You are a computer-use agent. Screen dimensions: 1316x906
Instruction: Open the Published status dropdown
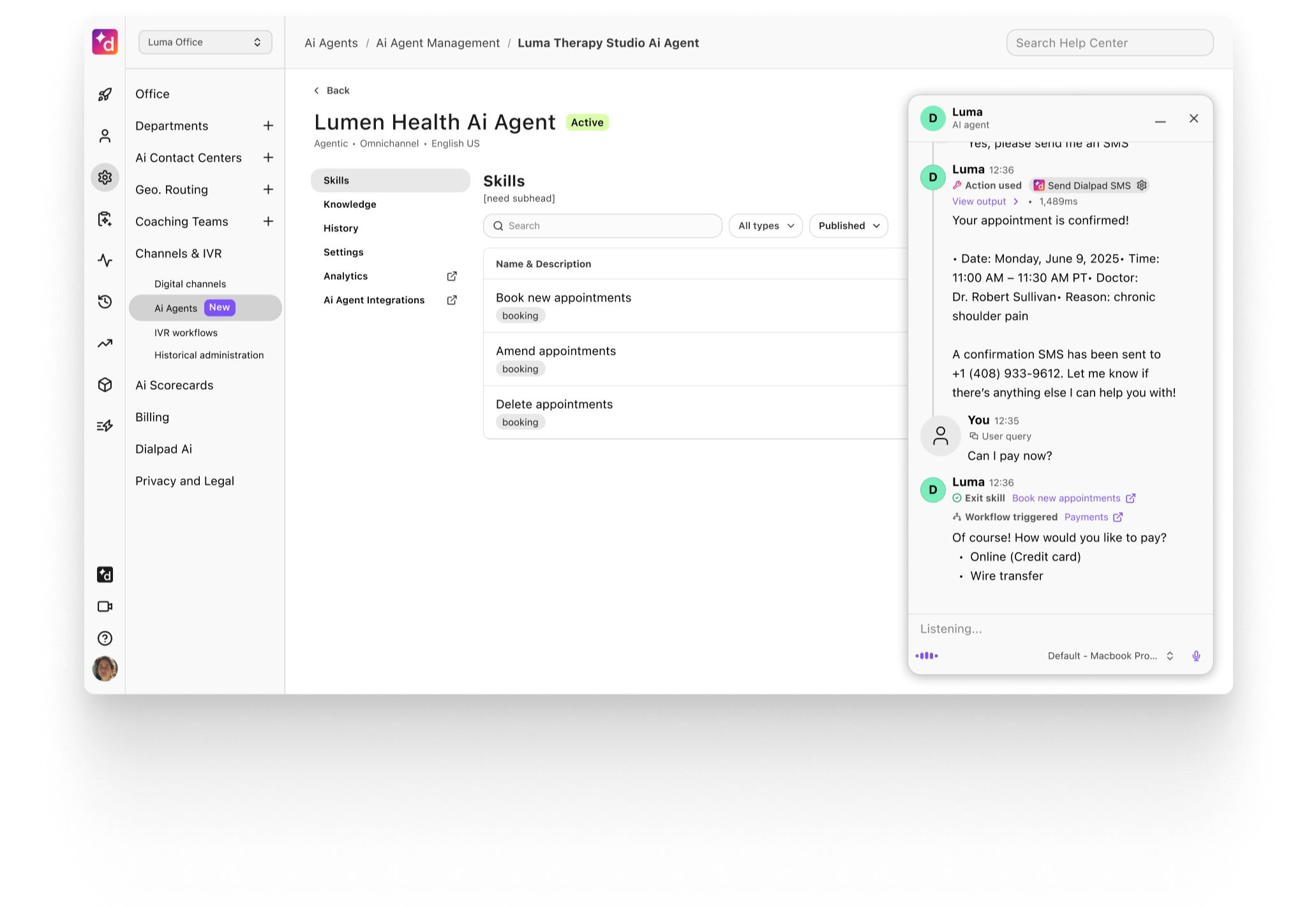coord(848,225)
